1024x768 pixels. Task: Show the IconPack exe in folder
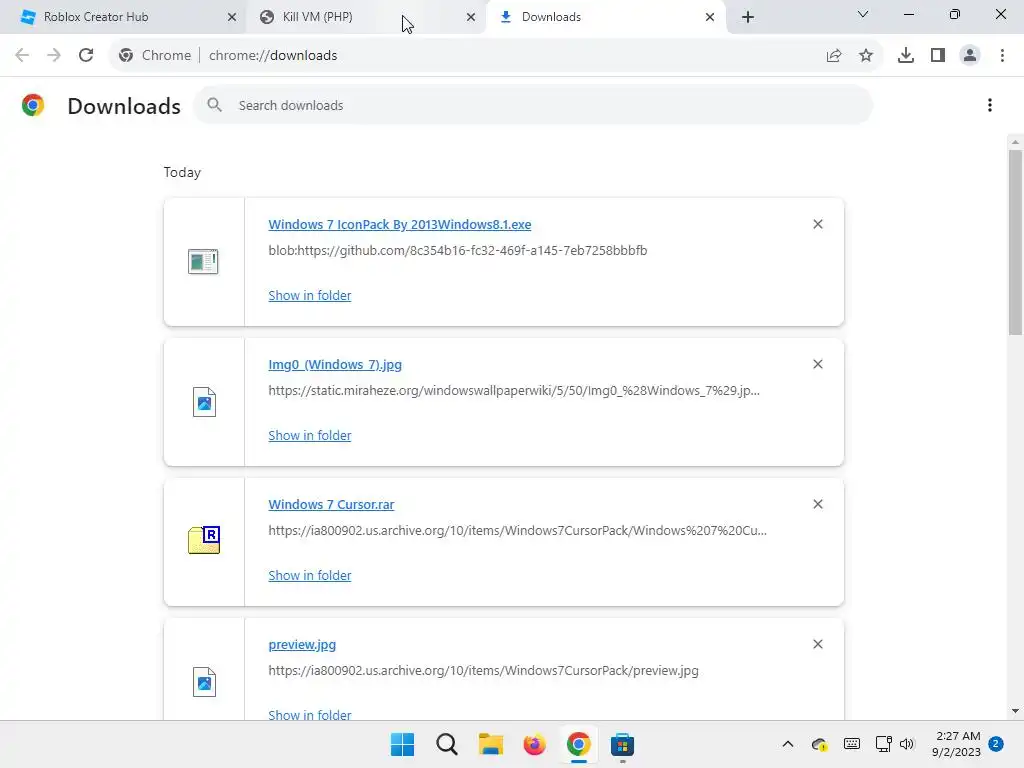pos(310,295)
